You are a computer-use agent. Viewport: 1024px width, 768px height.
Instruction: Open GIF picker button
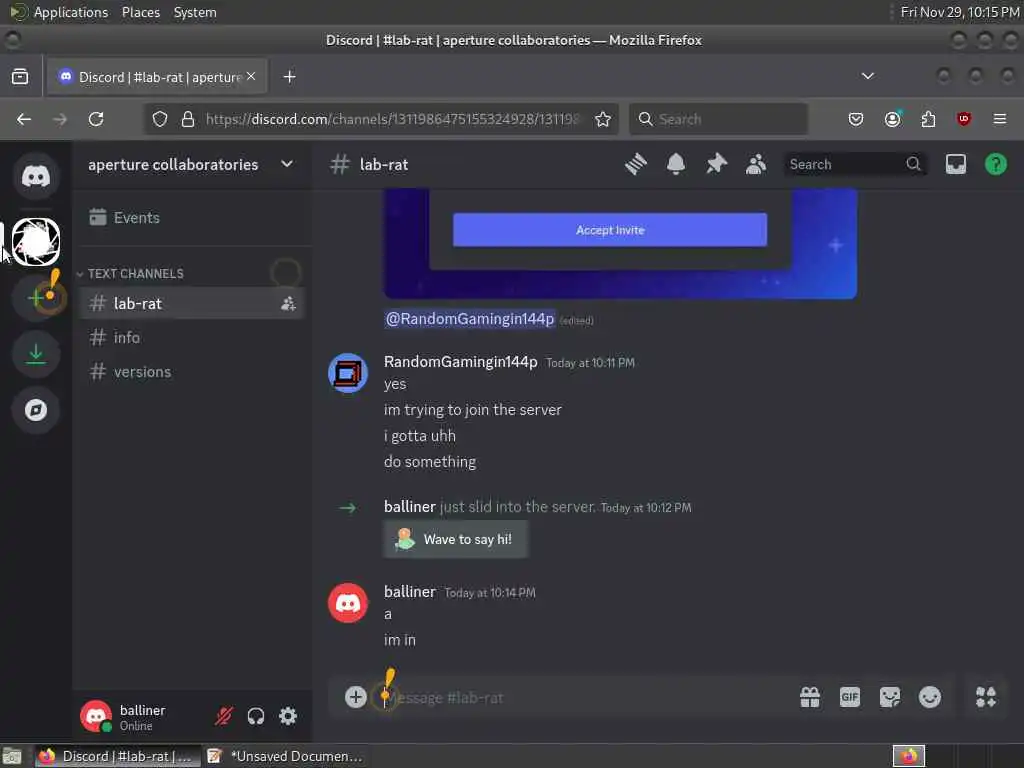point(850,697)
